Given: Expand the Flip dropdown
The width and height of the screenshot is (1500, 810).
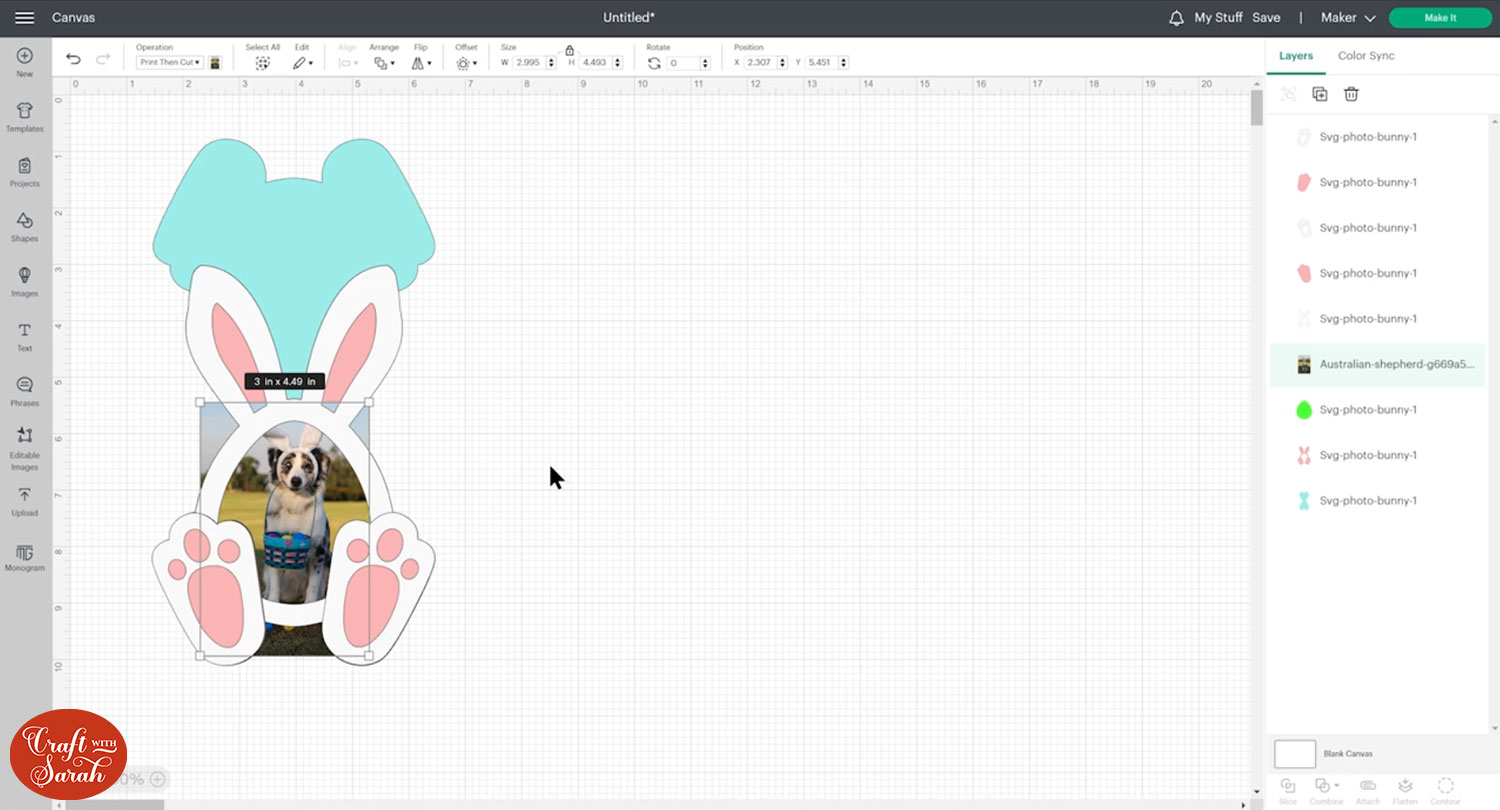Looking at the screenshot, I should pos(421,63).
